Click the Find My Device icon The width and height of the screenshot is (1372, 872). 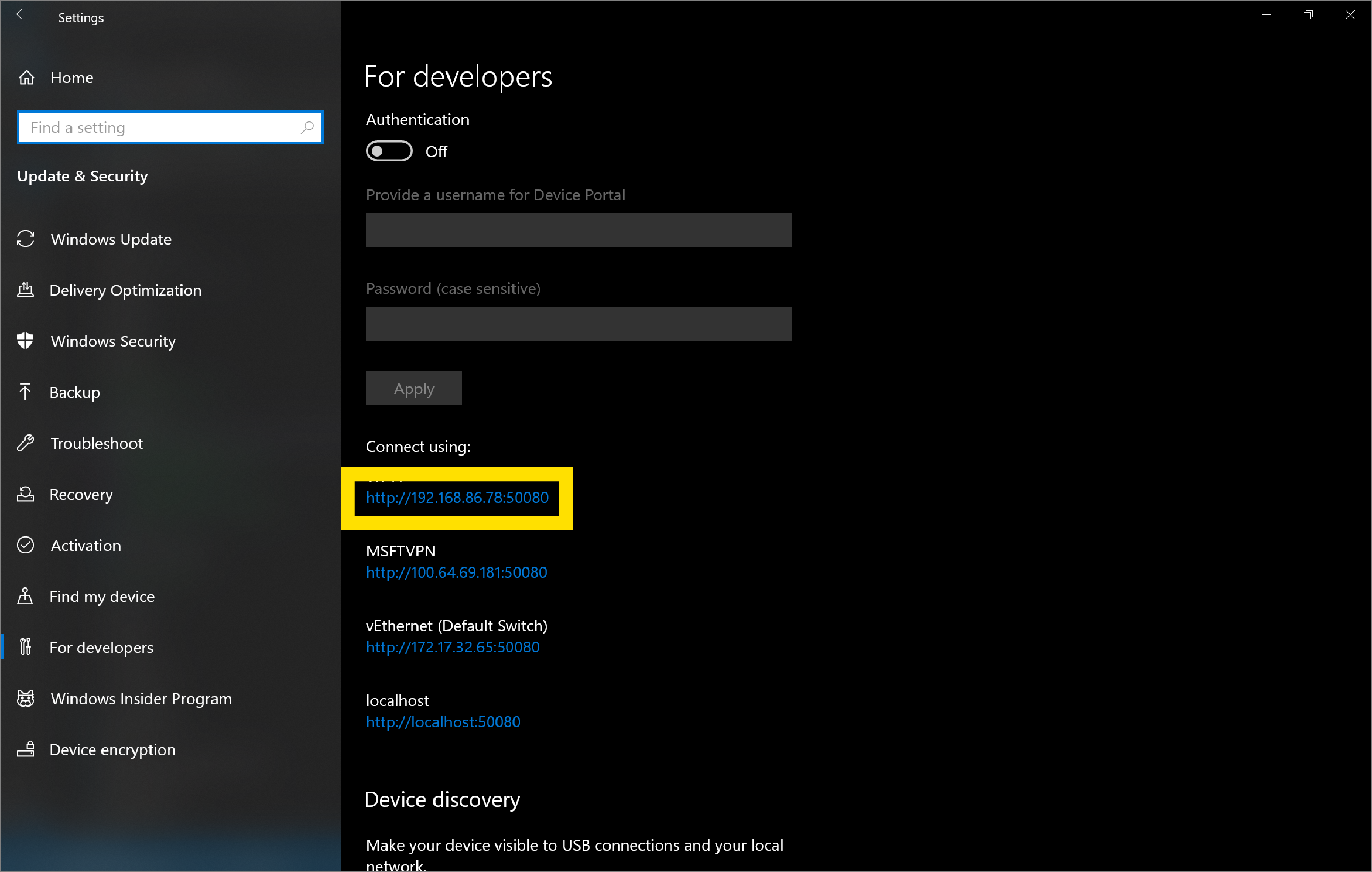27,596
